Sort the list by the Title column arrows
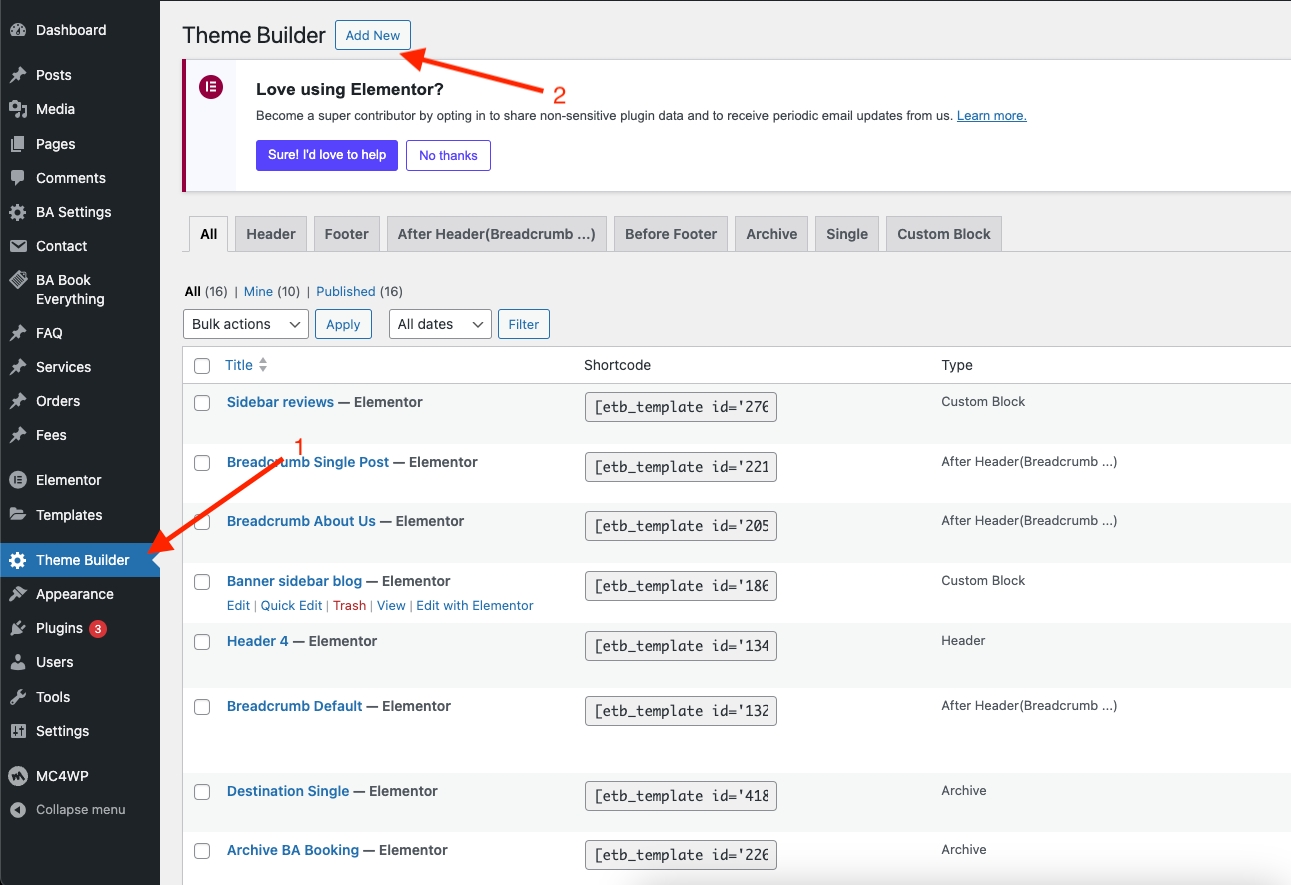Screen dimensions: 1291x885 (x=263, y=365)
